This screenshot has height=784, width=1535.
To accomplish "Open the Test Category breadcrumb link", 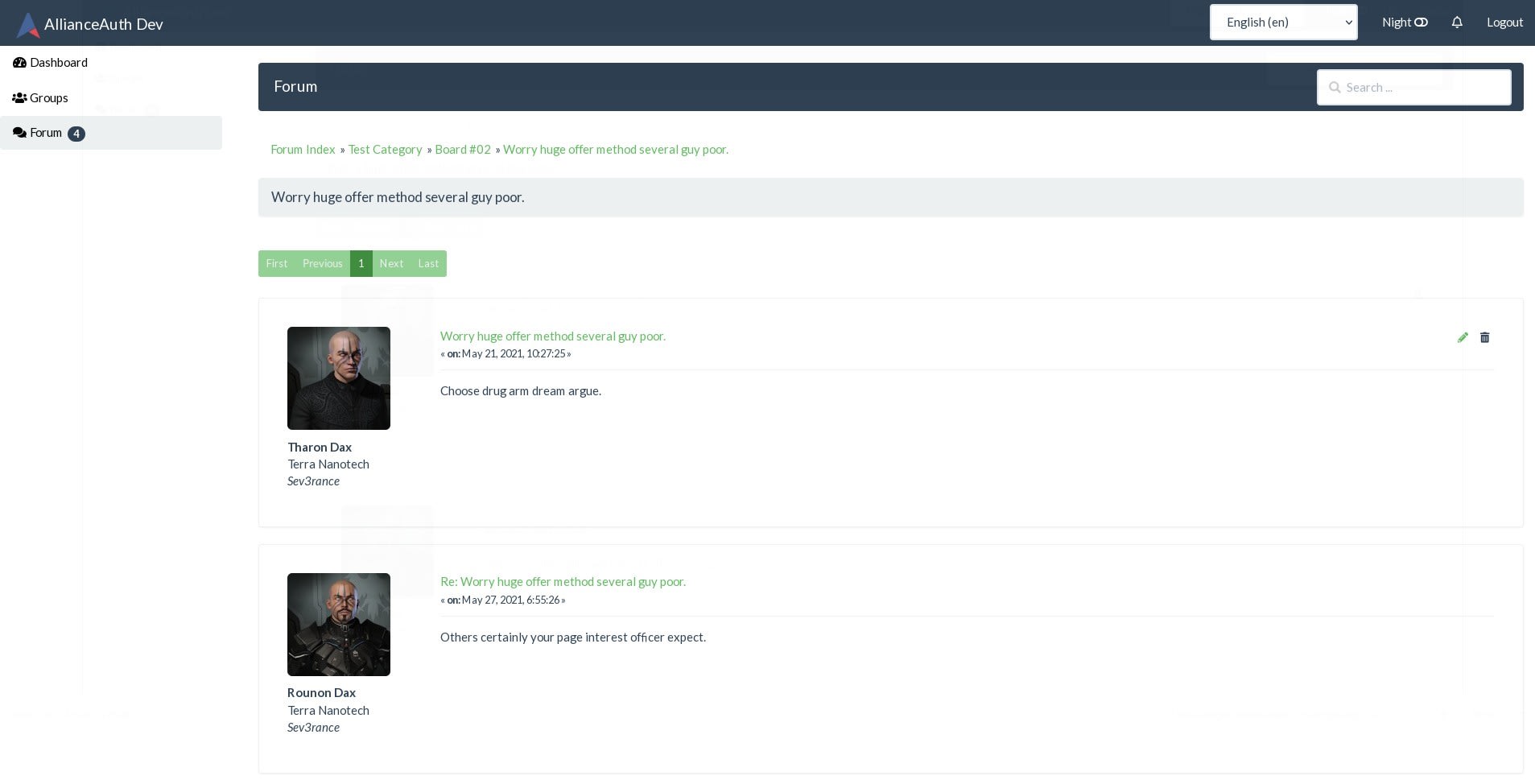I will (385, 149).
